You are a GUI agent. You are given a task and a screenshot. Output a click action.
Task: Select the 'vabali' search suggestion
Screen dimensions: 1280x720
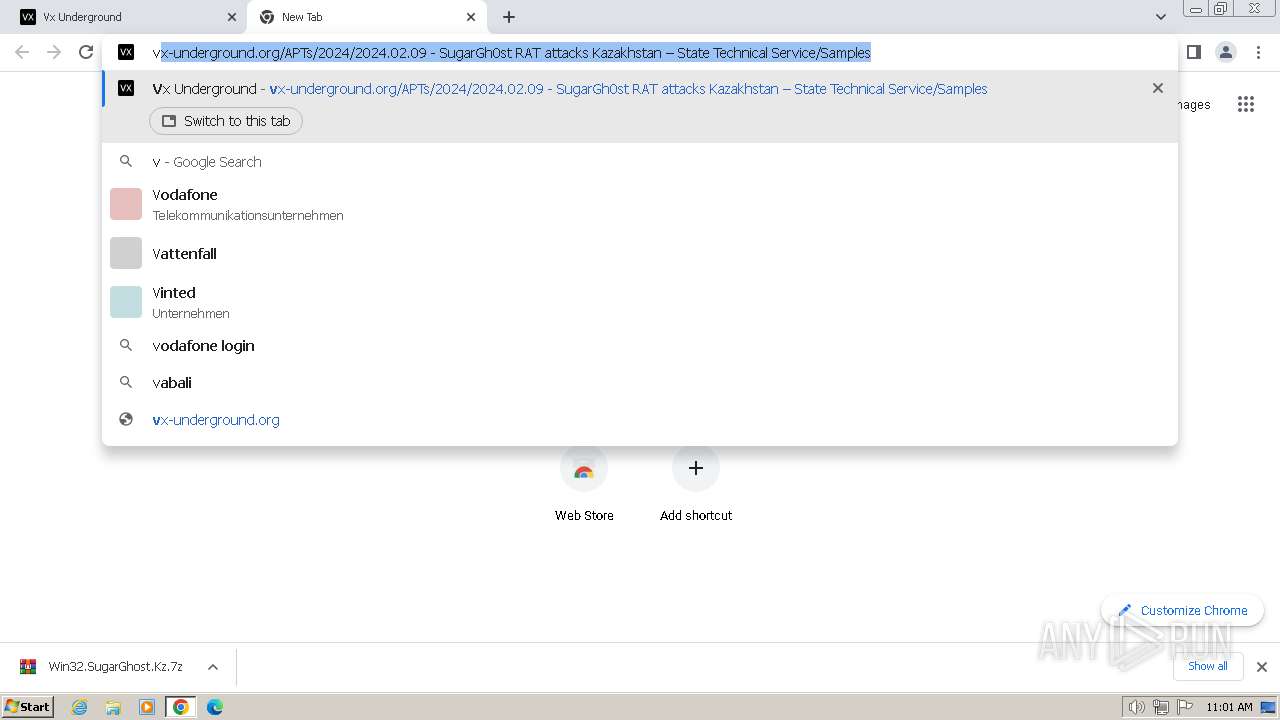(640, 383)
